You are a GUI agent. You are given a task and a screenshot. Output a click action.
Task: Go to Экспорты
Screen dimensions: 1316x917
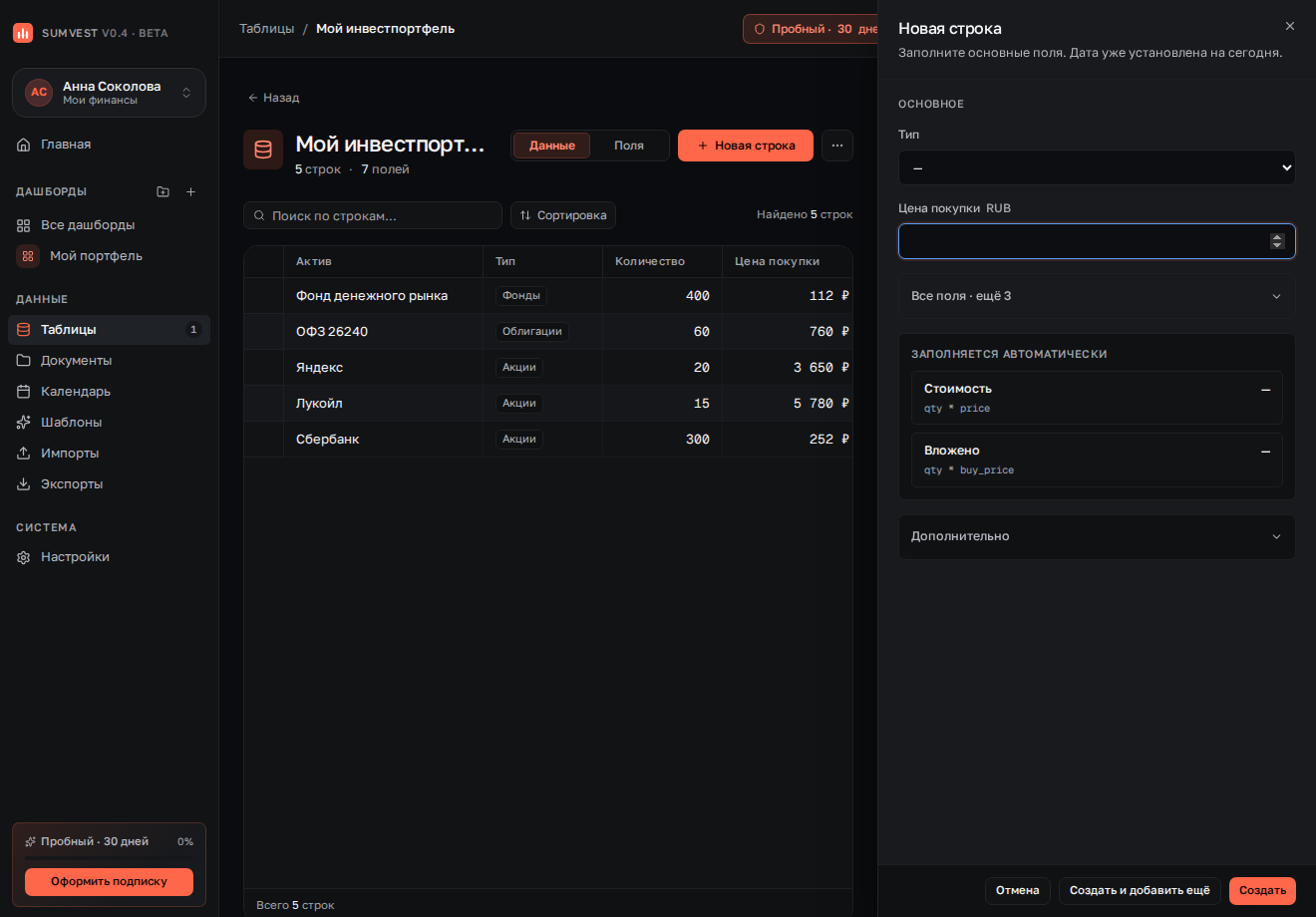point(110,484)
